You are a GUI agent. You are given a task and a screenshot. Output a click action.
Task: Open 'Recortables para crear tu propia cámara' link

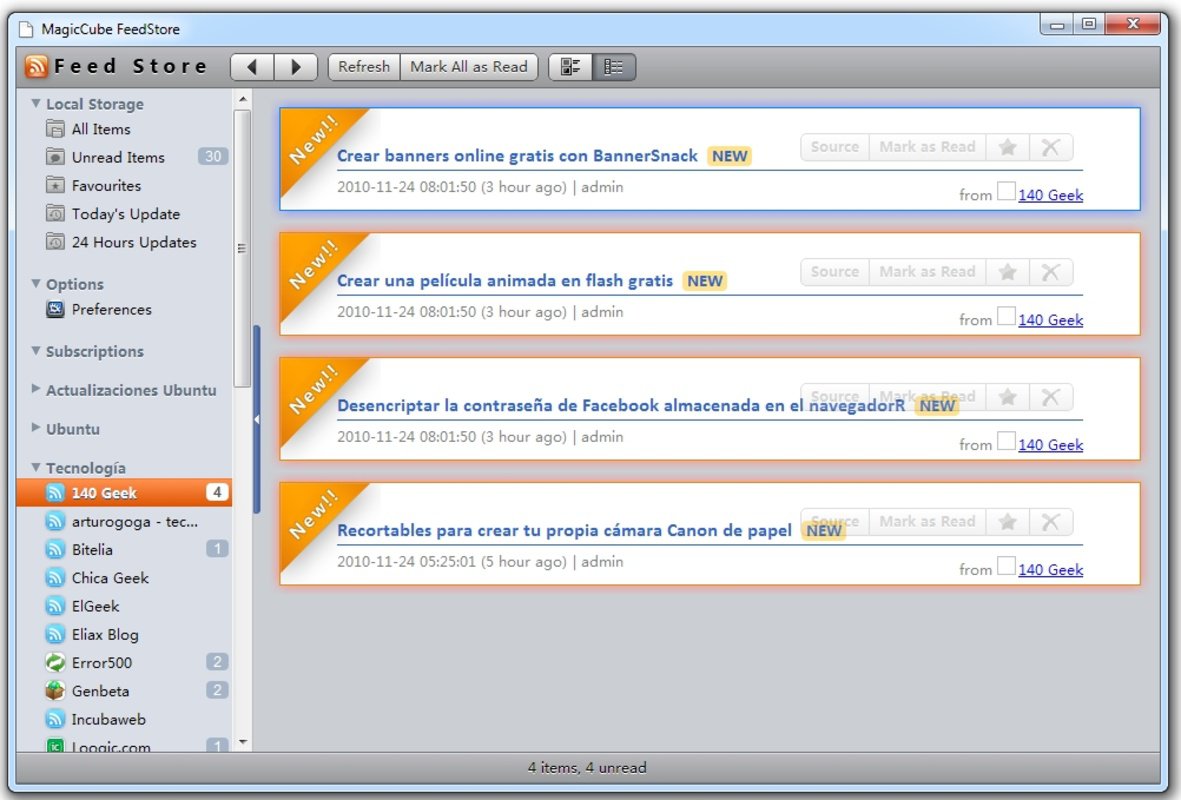coord(564,531)
